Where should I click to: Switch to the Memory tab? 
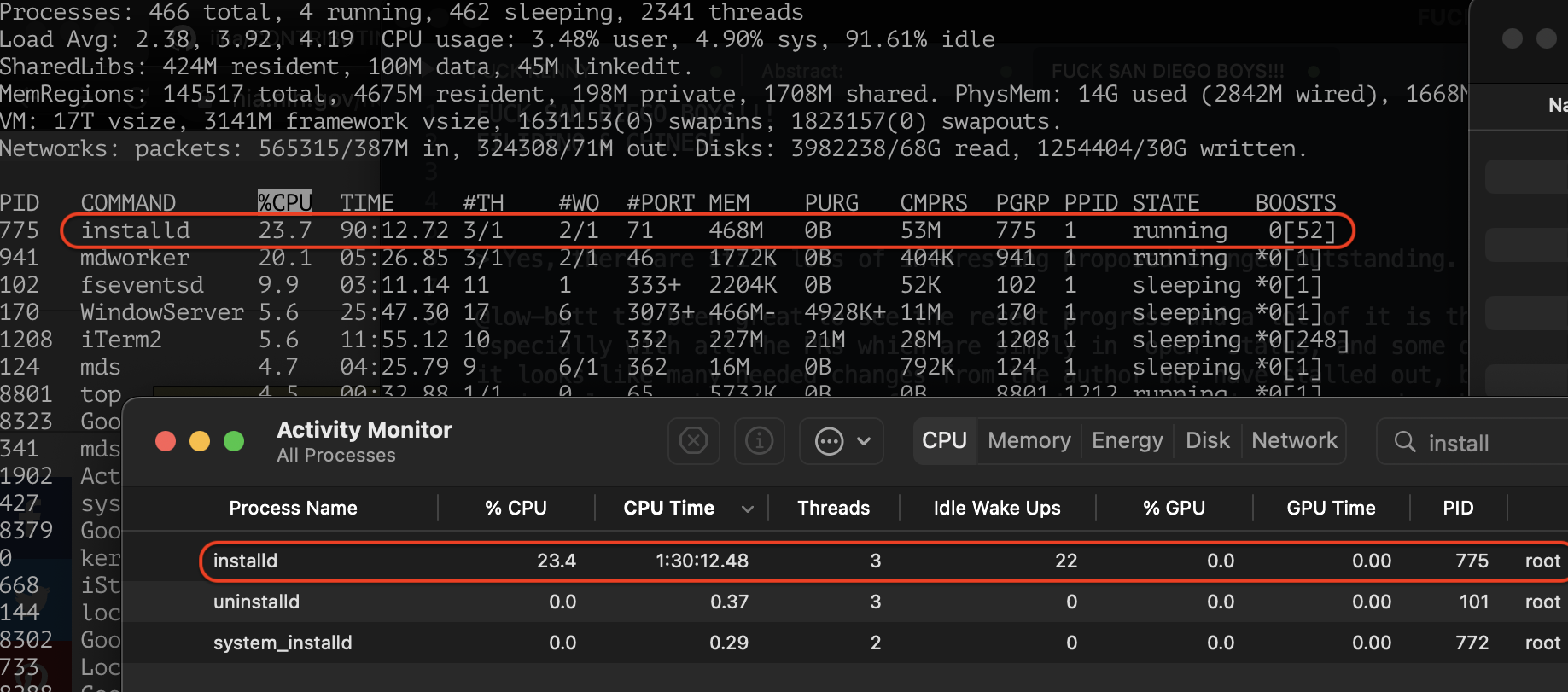pos(1029,440)
